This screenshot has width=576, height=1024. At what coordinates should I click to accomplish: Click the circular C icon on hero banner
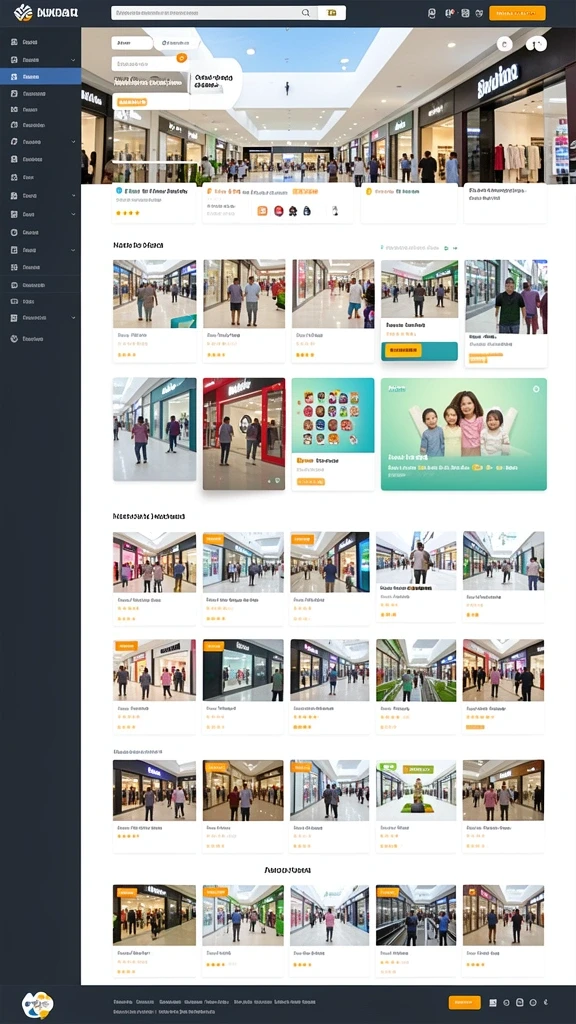tap(504, 44)
